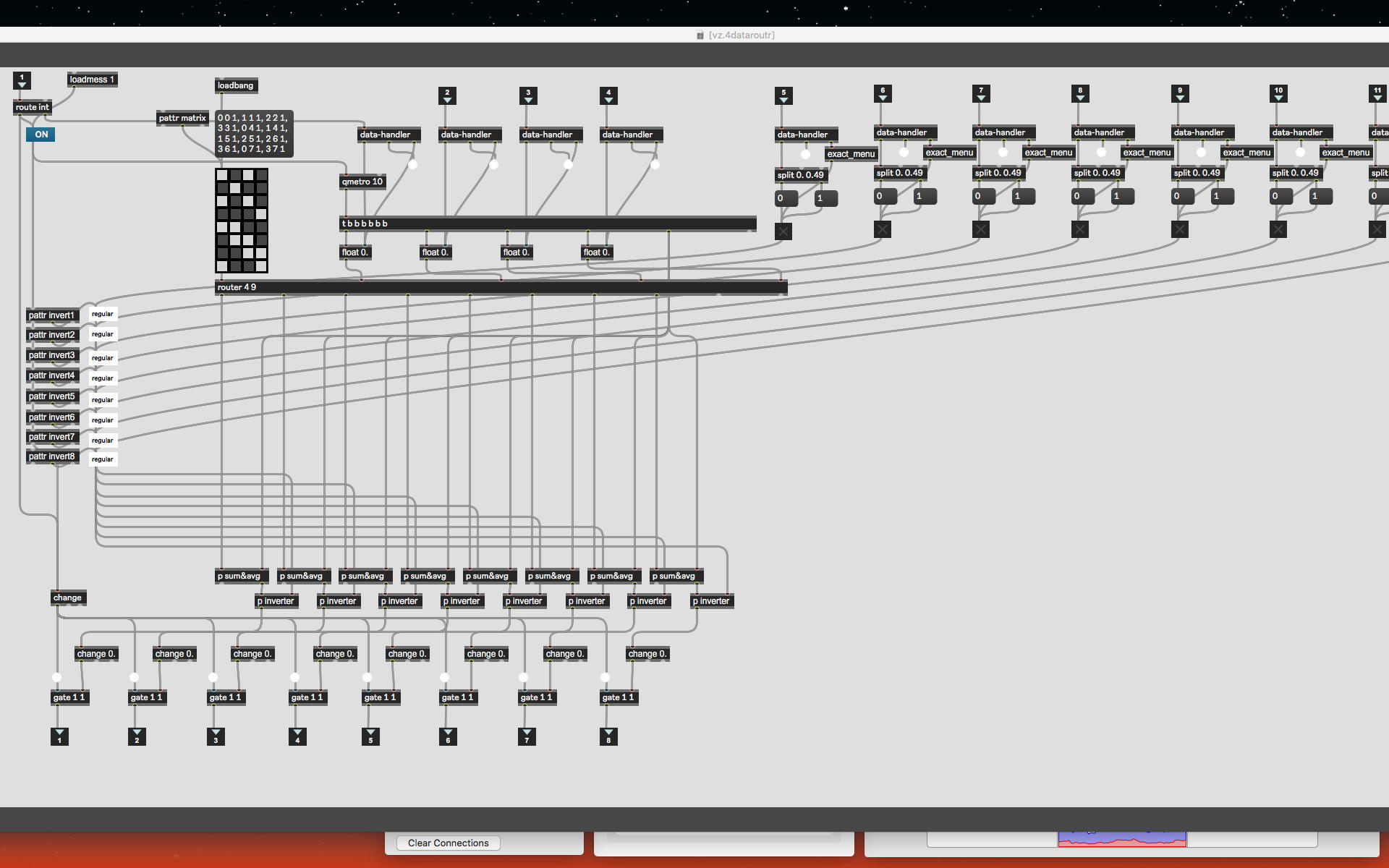Open the regular menu beside pattr invert4
The width and height of the screenshot is (1389, 868).
coord(103,378)
